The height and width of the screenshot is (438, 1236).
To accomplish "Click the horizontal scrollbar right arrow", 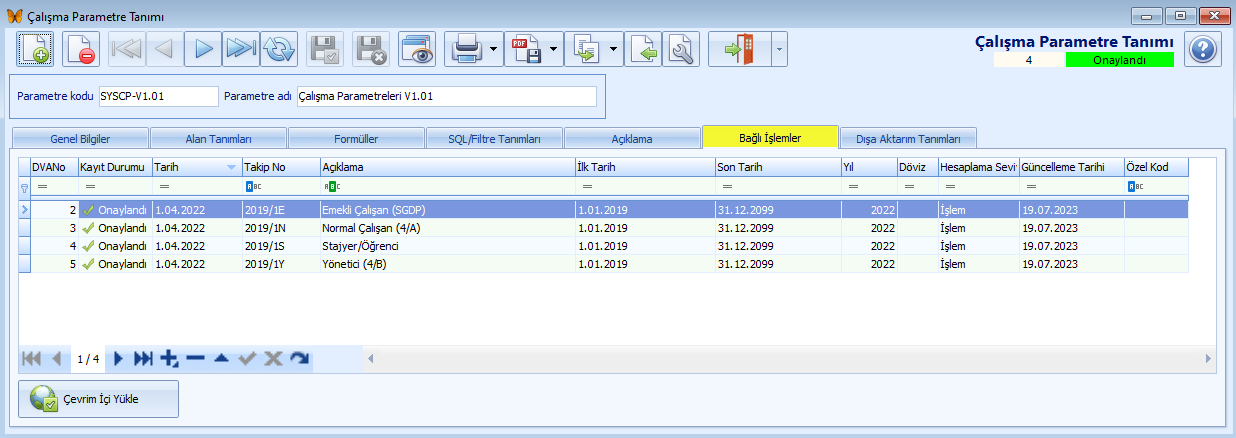I will pos(1207,358).
